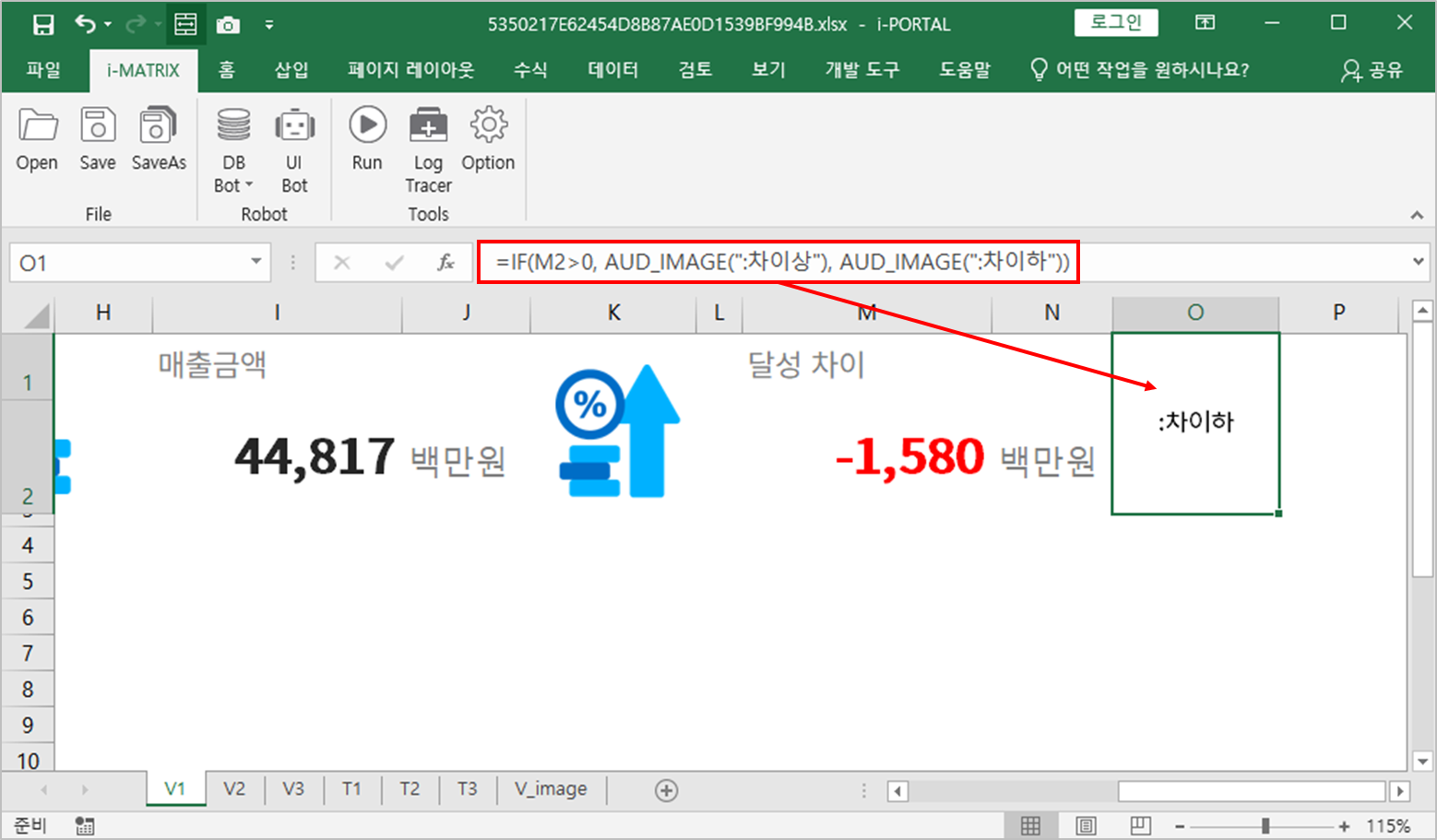Click the insert function fx icon
The width and height of the screenshot is (1437, 840).
tap(446, 263)
